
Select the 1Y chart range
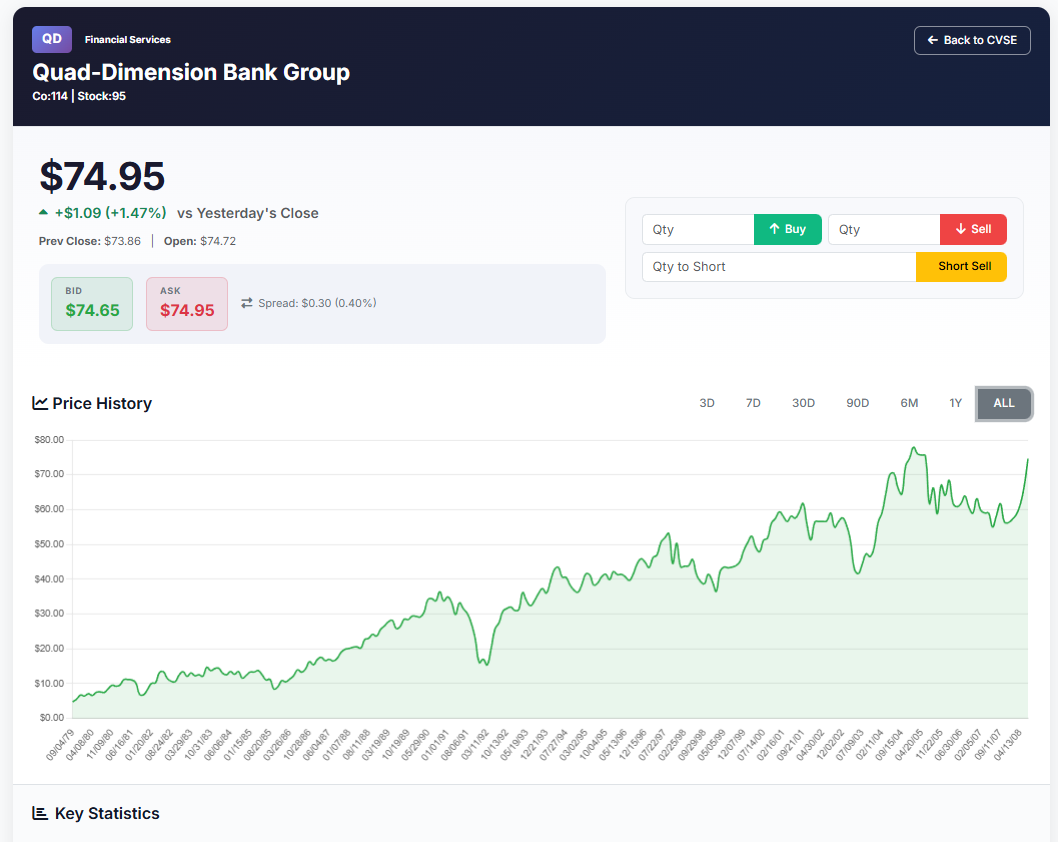[955, 403]
